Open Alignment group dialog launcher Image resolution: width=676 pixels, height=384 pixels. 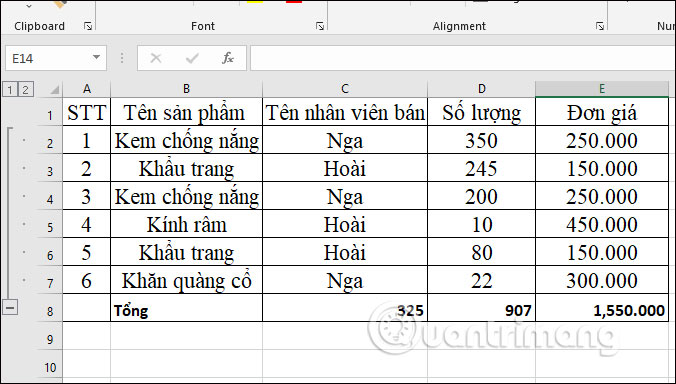[x=600, y=26]
